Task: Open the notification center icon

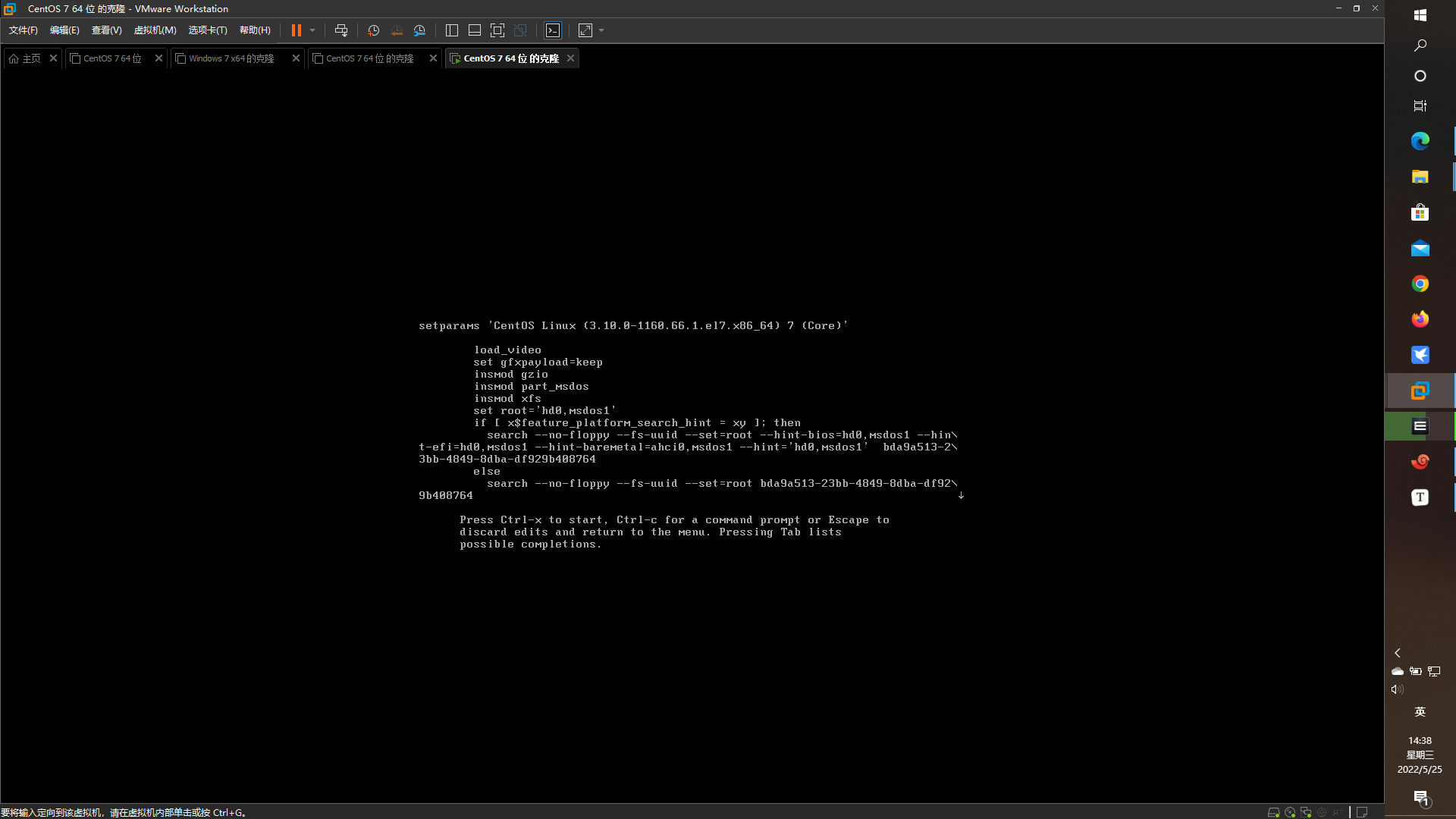Action: point(1420,797)
